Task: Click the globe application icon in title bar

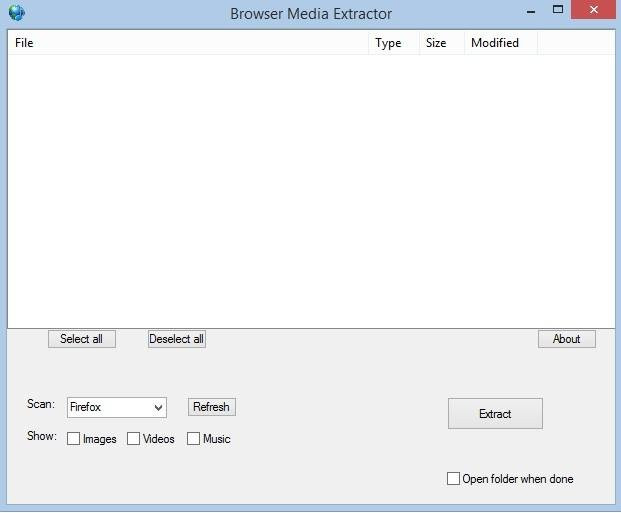Action: (x=17, y=12)
